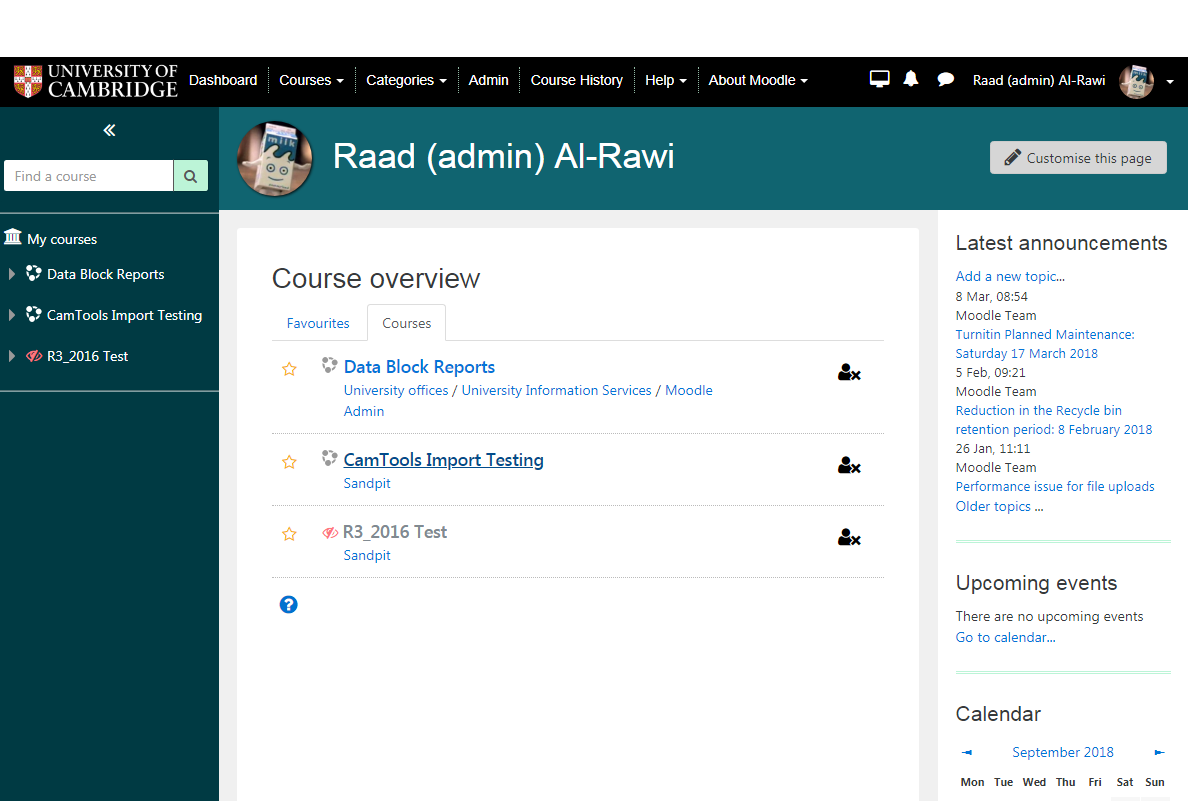Click the course icon next to Data Block Reports title

click(x=330, y=365)
